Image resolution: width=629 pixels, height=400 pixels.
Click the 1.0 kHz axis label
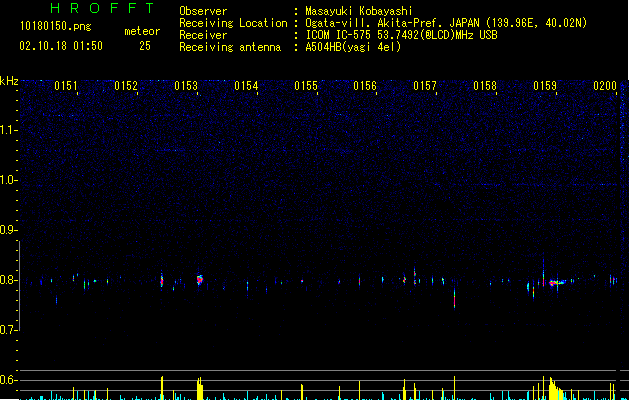click(x=8, y=180)
